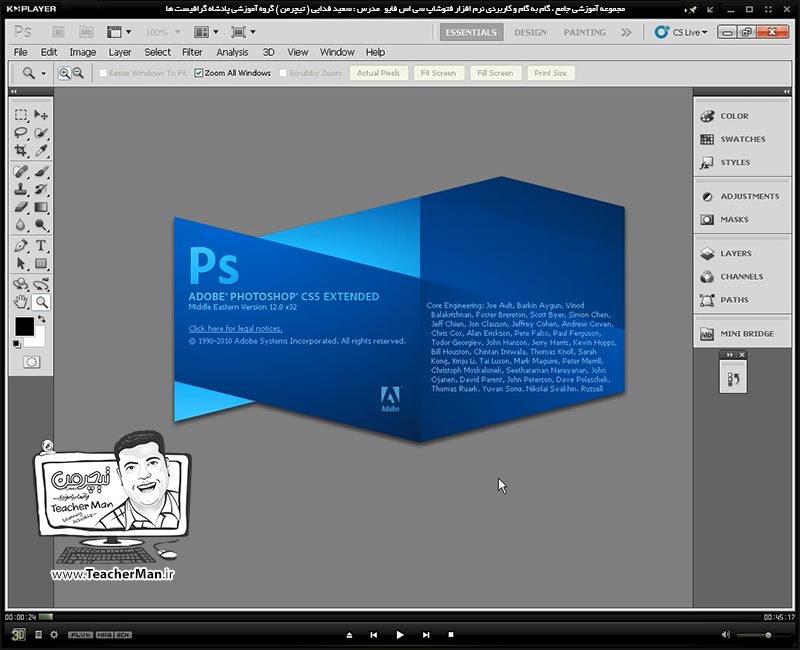Viewport: 800px width, 650px height.
Task: Expand the toolbox double-arrow
Action: coord(14,91)
